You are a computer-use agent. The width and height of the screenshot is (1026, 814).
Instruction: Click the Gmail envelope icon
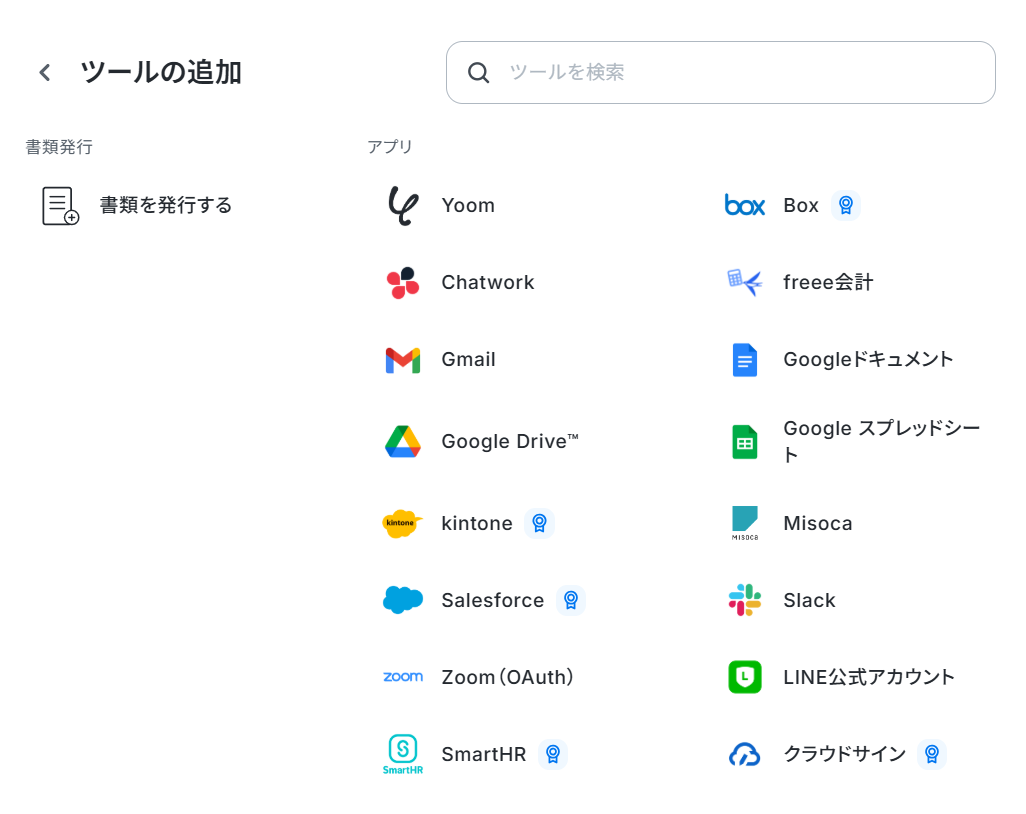pyautogui.click(x=403, y=360)
